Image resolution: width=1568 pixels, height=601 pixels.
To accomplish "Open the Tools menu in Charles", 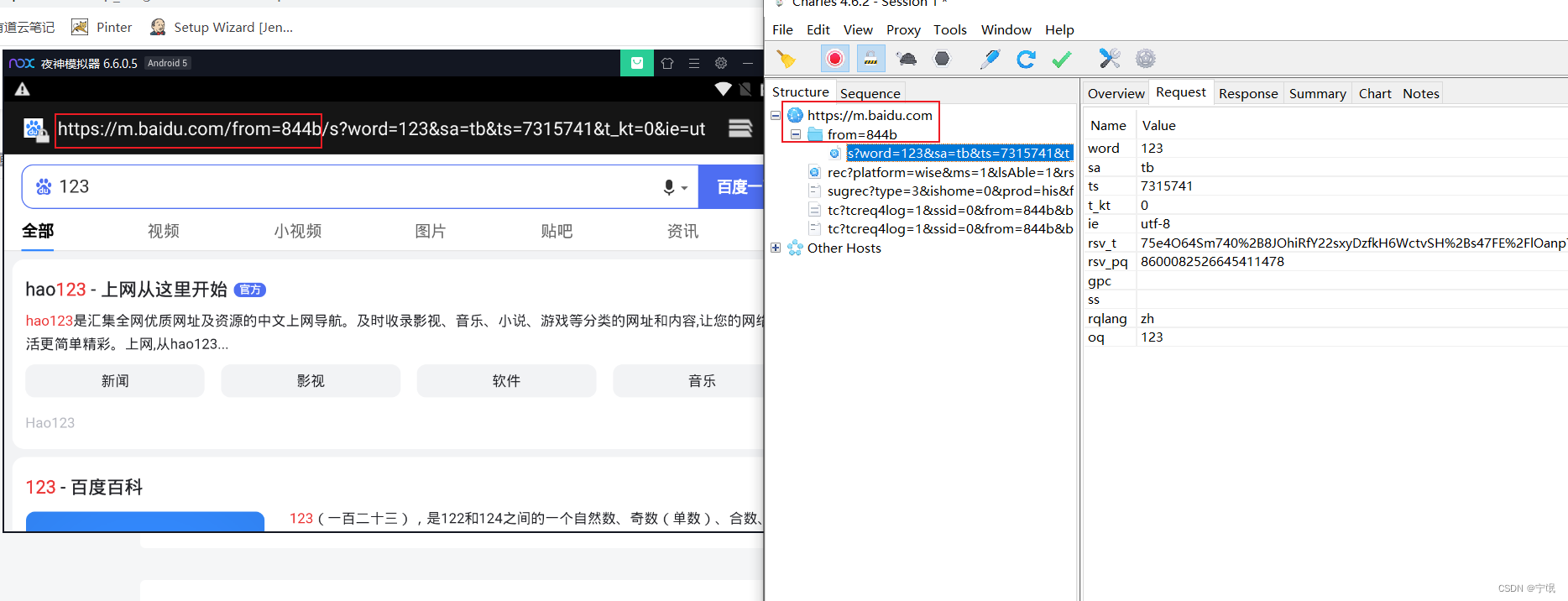I will [x=950, y=29].
